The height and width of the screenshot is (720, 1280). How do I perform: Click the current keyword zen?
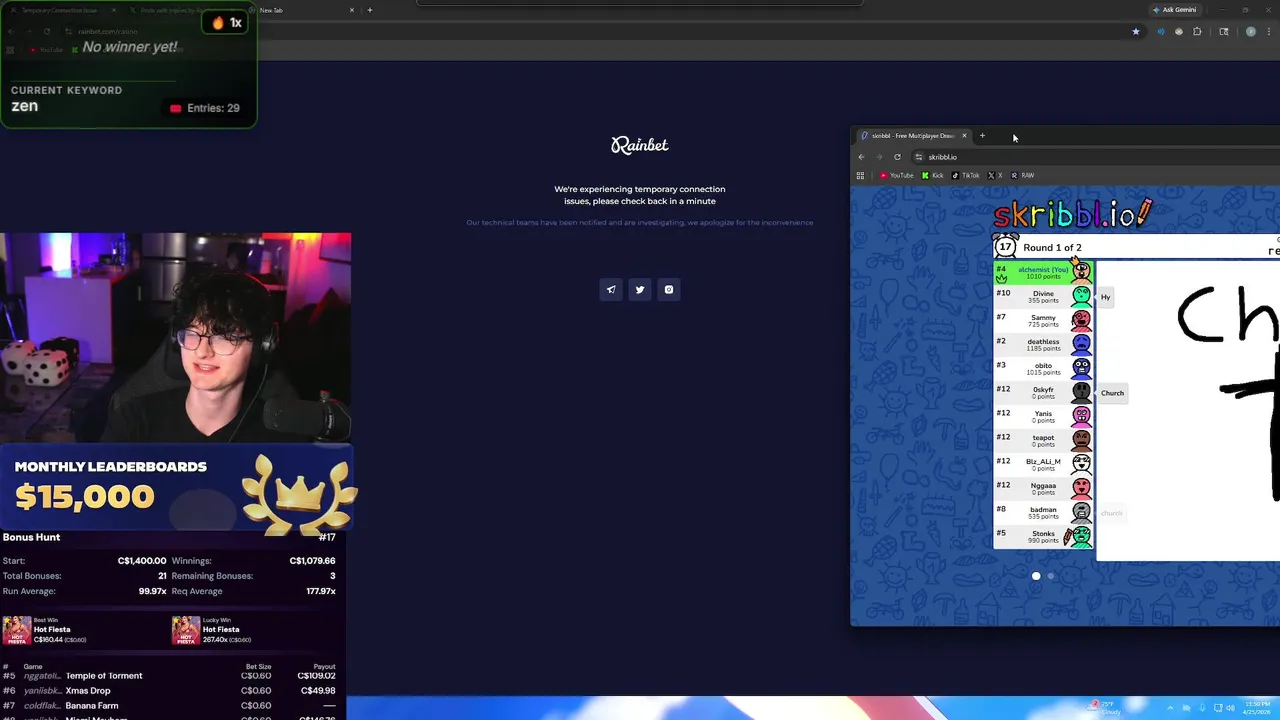click(x=24, y=106)
